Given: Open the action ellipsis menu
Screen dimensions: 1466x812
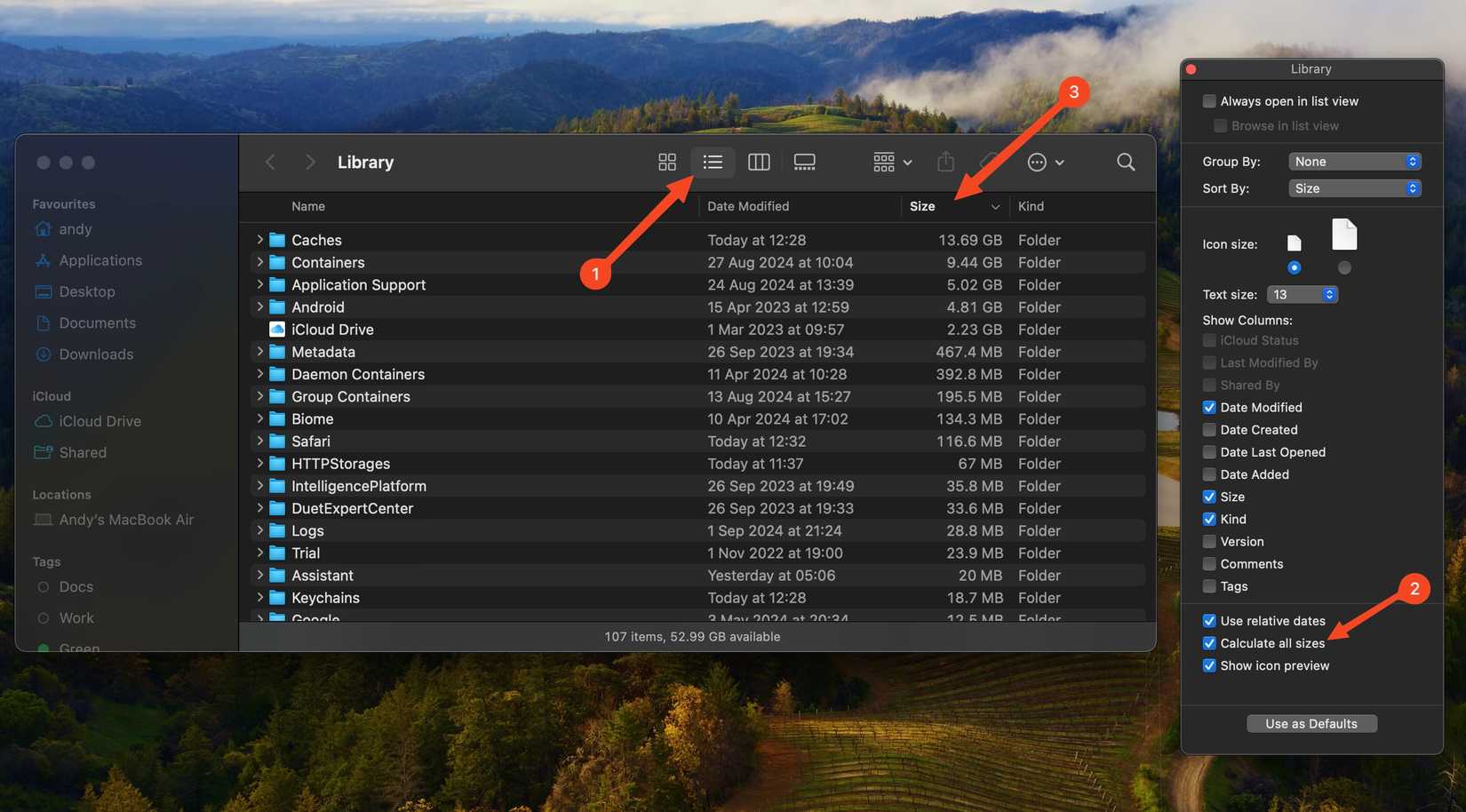Looking at the screenshot, I should click(x=1046, y=162).
